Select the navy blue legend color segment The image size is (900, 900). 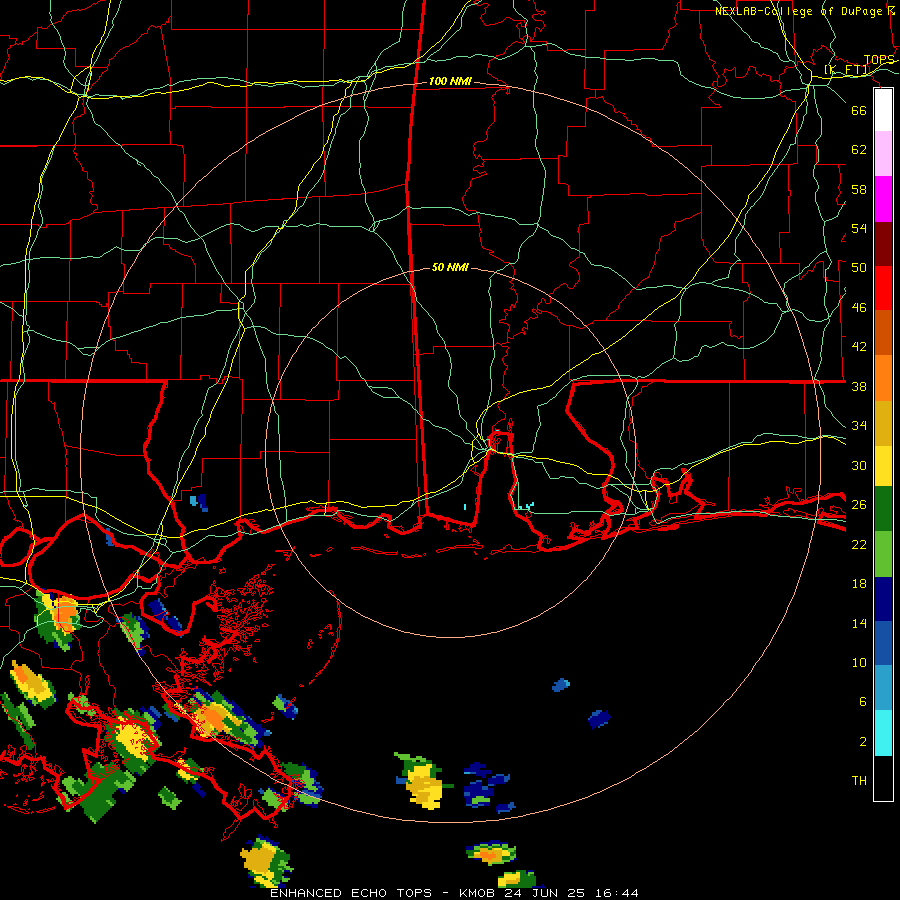883,599
